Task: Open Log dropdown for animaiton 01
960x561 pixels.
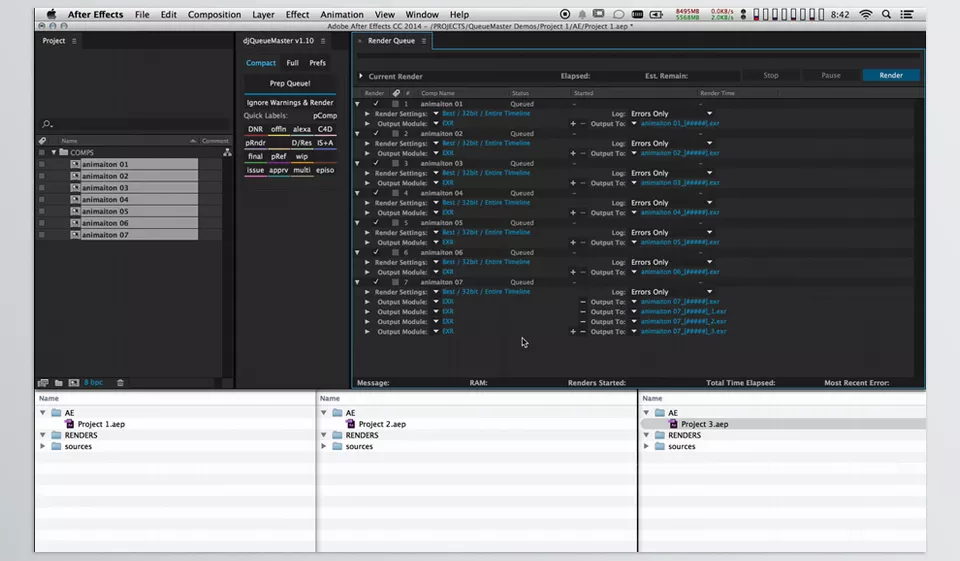Action: pyautogui.click(x=710, y=114)
